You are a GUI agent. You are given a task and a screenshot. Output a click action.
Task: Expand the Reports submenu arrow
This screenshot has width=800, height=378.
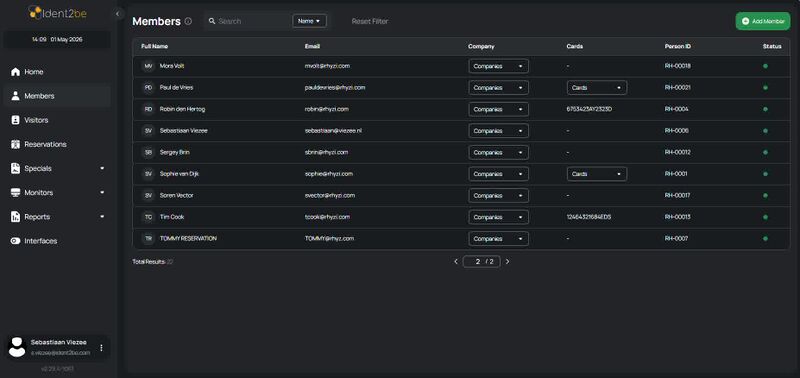click(x=102, y=217)
